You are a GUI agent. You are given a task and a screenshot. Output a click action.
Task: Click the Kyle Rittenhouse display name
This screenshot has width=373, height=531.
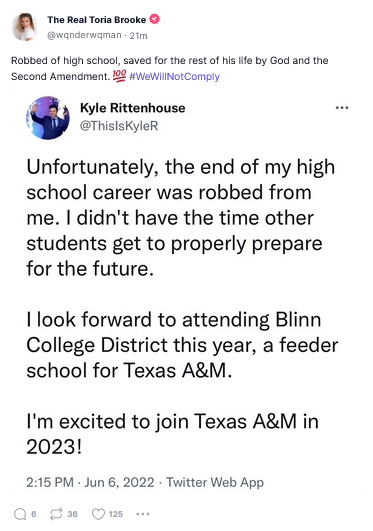point(133,108)
